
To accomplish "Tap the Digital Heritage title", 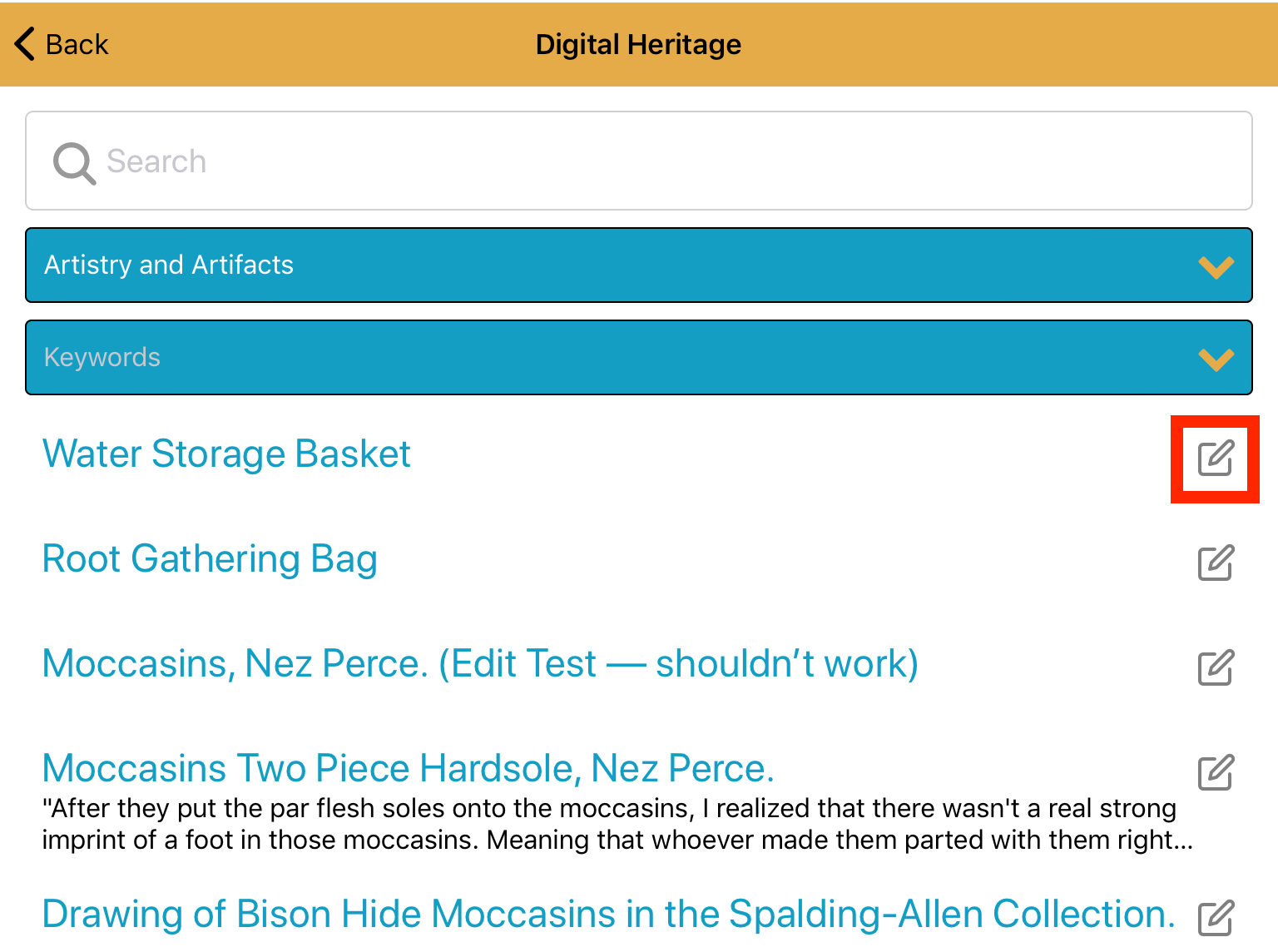I will [x=638, y=44].
